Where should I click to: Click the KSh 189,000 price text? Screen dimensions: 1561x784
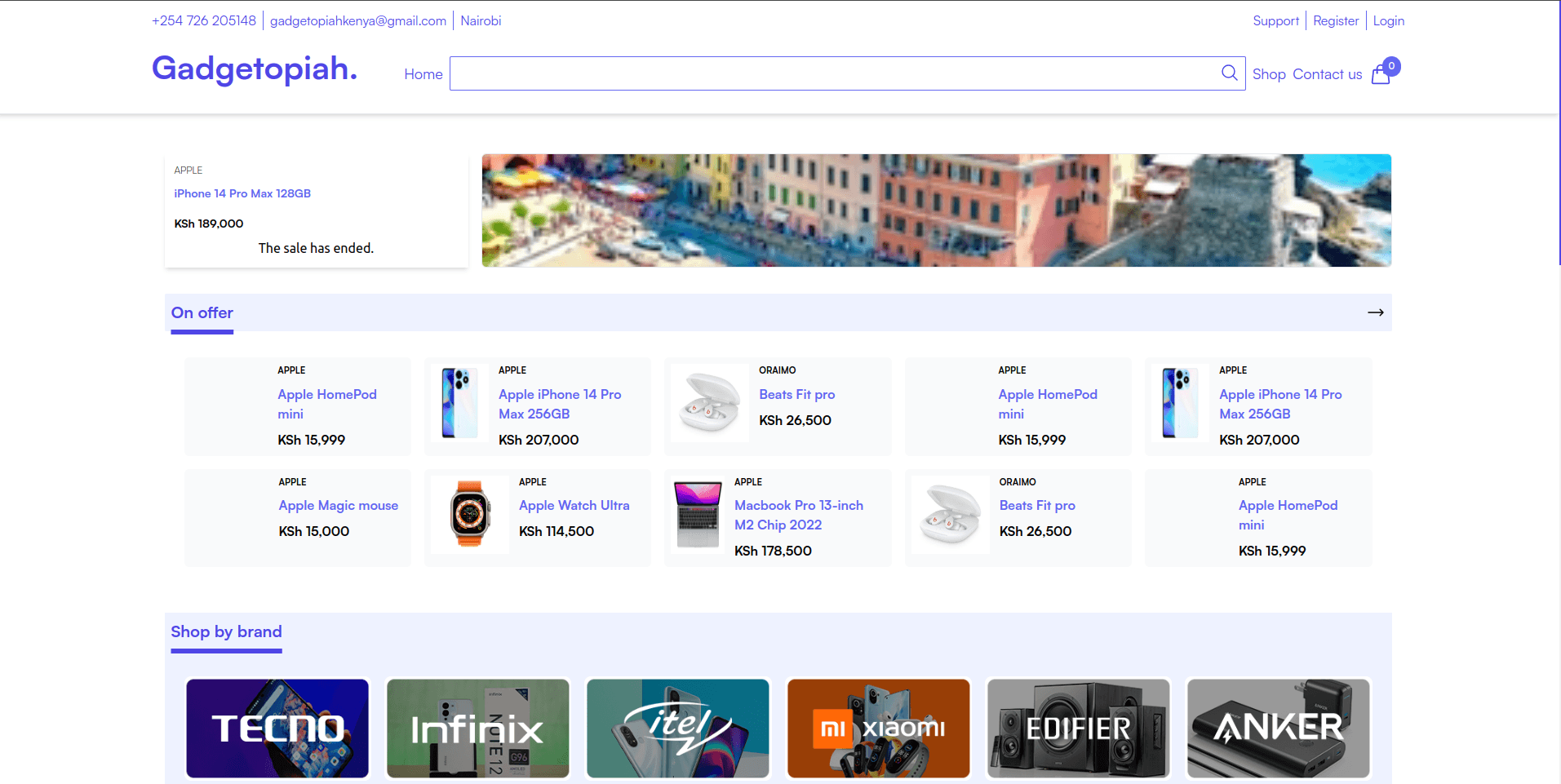[209, 224]
